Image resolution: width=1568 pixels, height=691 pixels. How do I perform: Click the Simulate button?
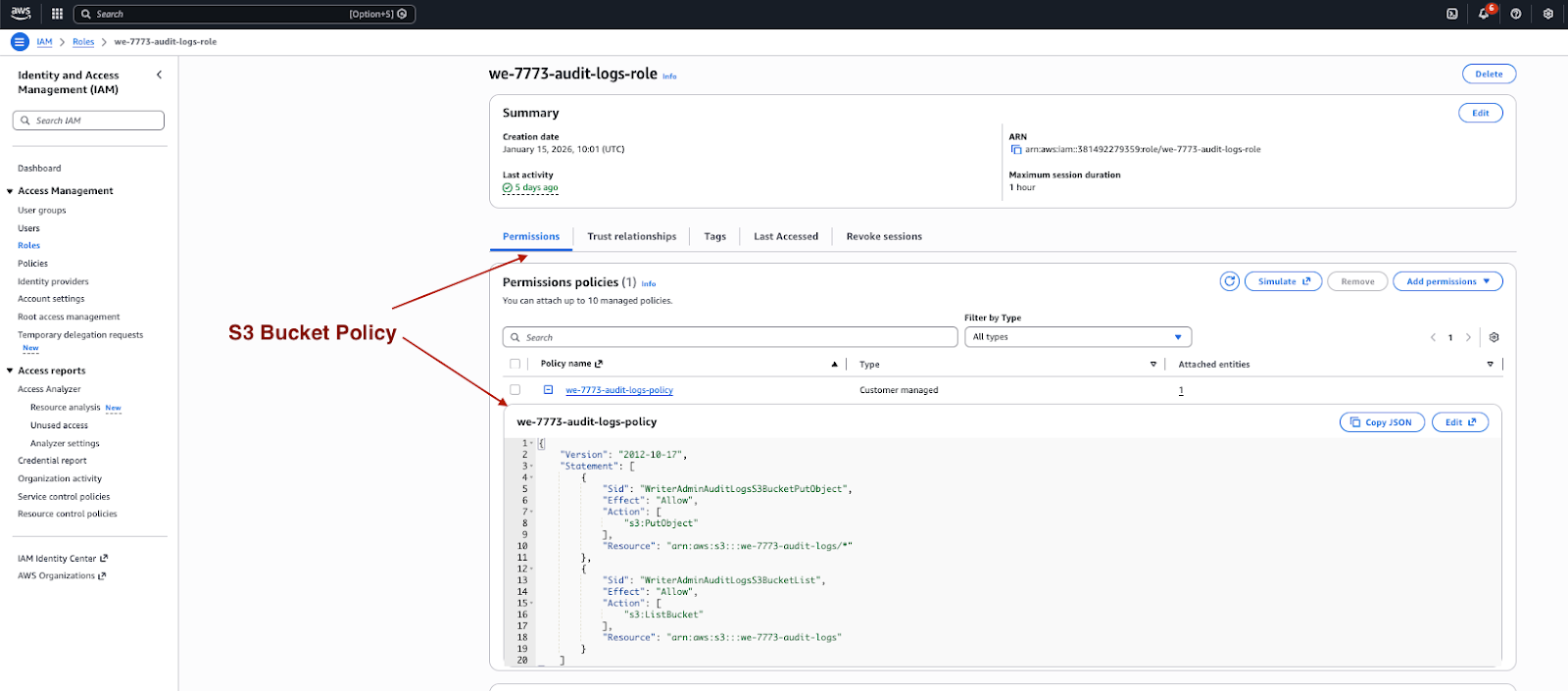click(1283, 281)
